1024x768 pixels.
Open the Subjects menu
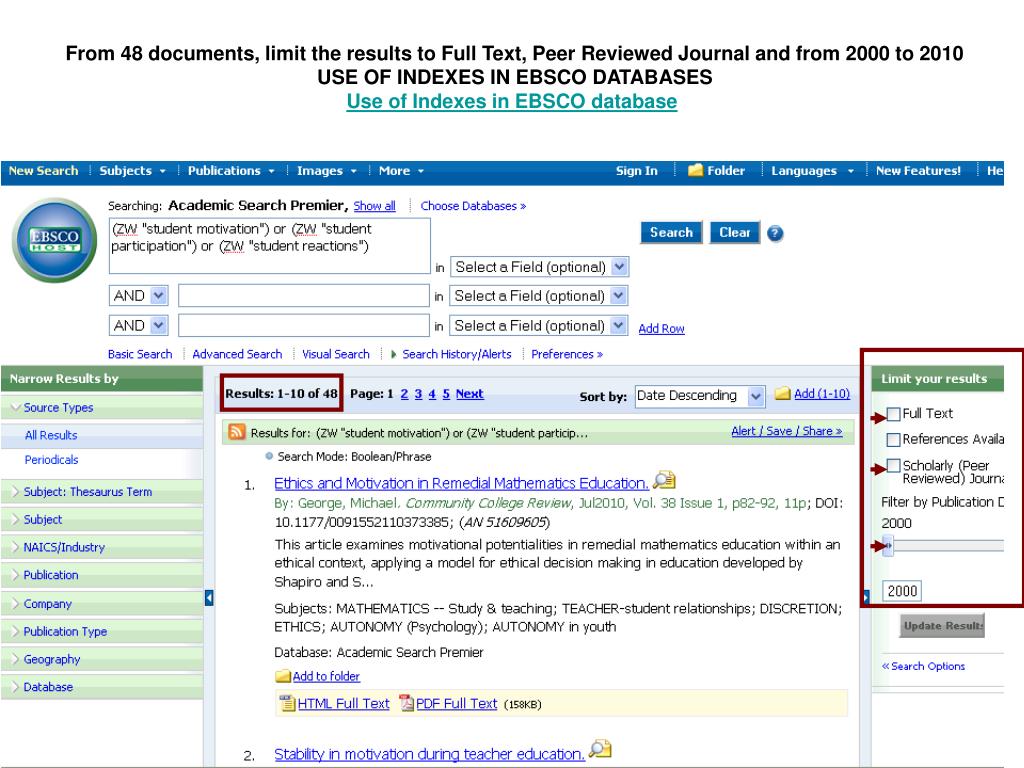click(132, 170)
